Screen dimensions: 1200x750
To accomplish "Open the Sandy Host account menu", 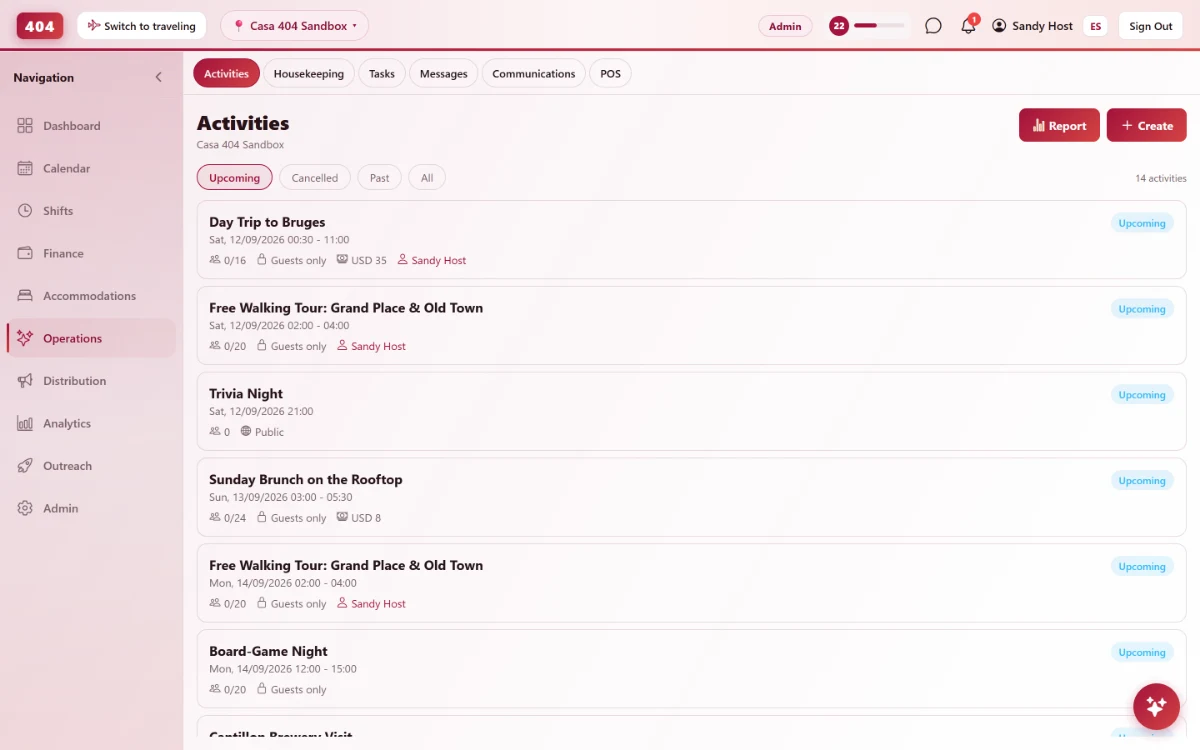I will [x=1033, y=26].
